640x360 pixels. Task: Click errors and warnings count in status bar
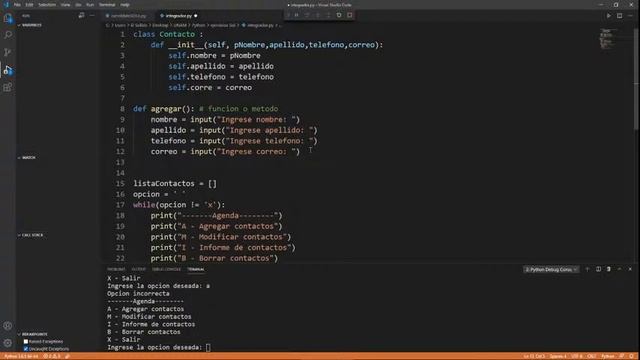(52, 356)
